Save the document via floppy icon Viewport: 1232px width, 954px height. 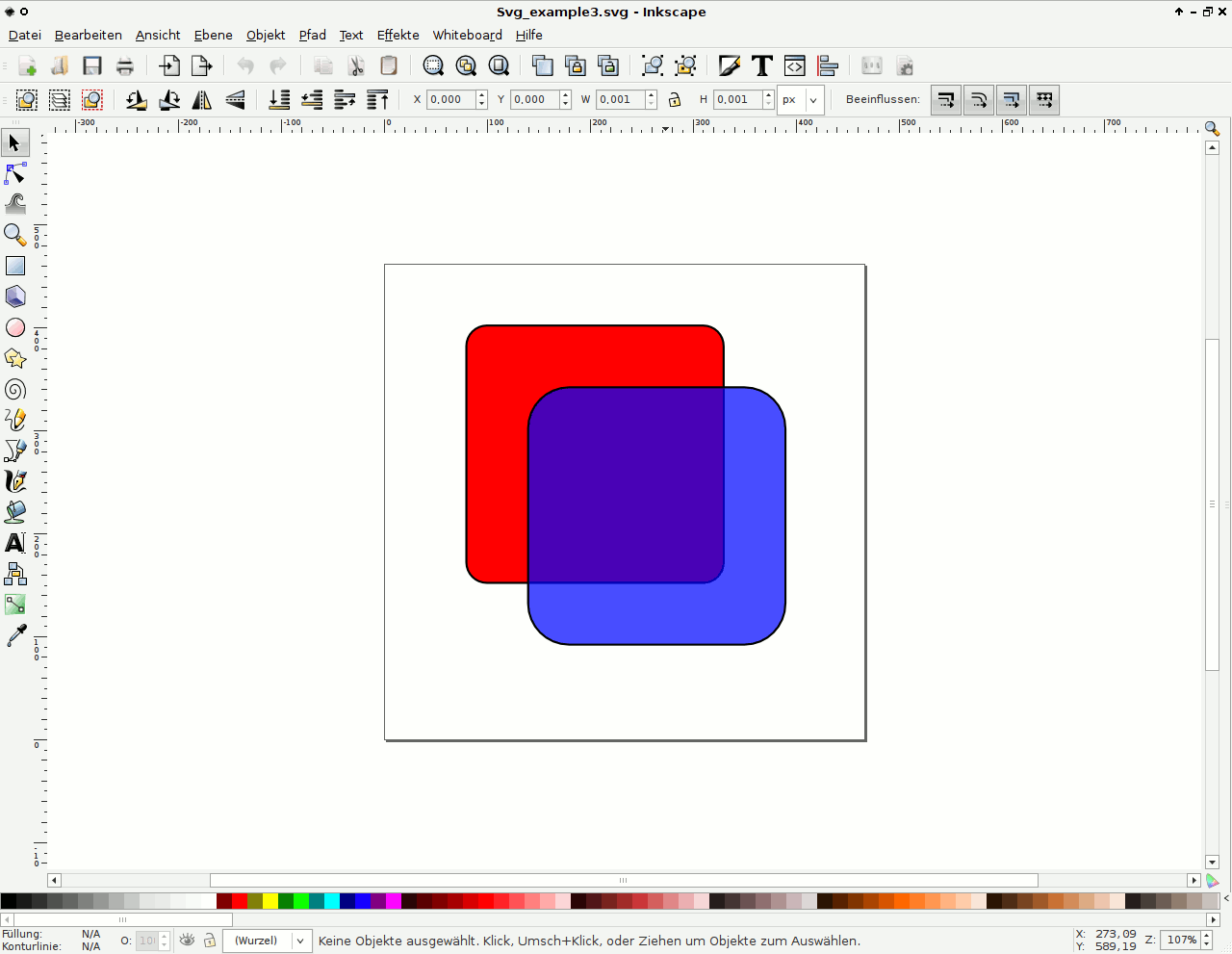click(92, 65)
